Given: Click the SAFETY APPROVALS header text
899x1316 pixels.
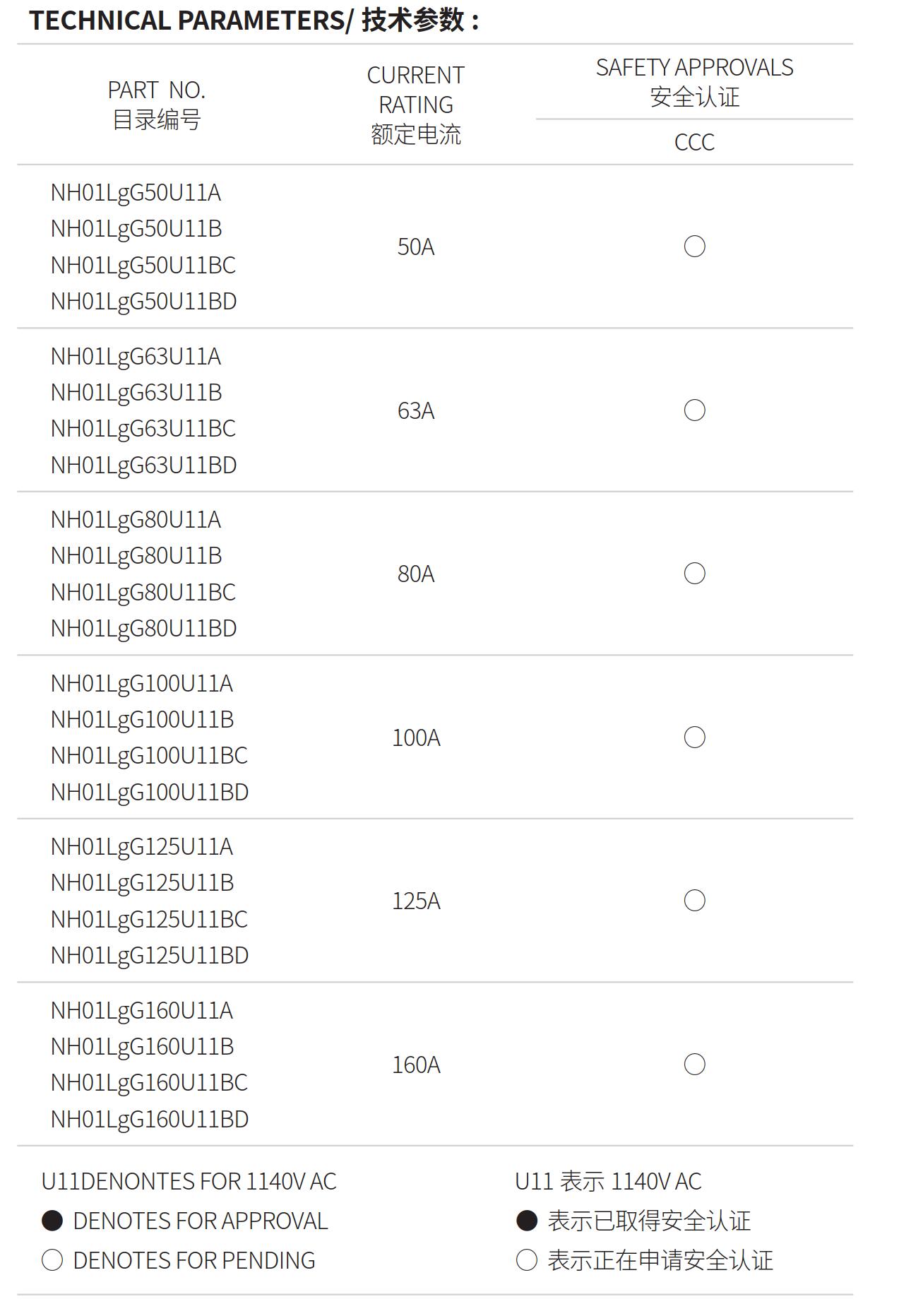Looking at the screenshot, I should 694,68.
